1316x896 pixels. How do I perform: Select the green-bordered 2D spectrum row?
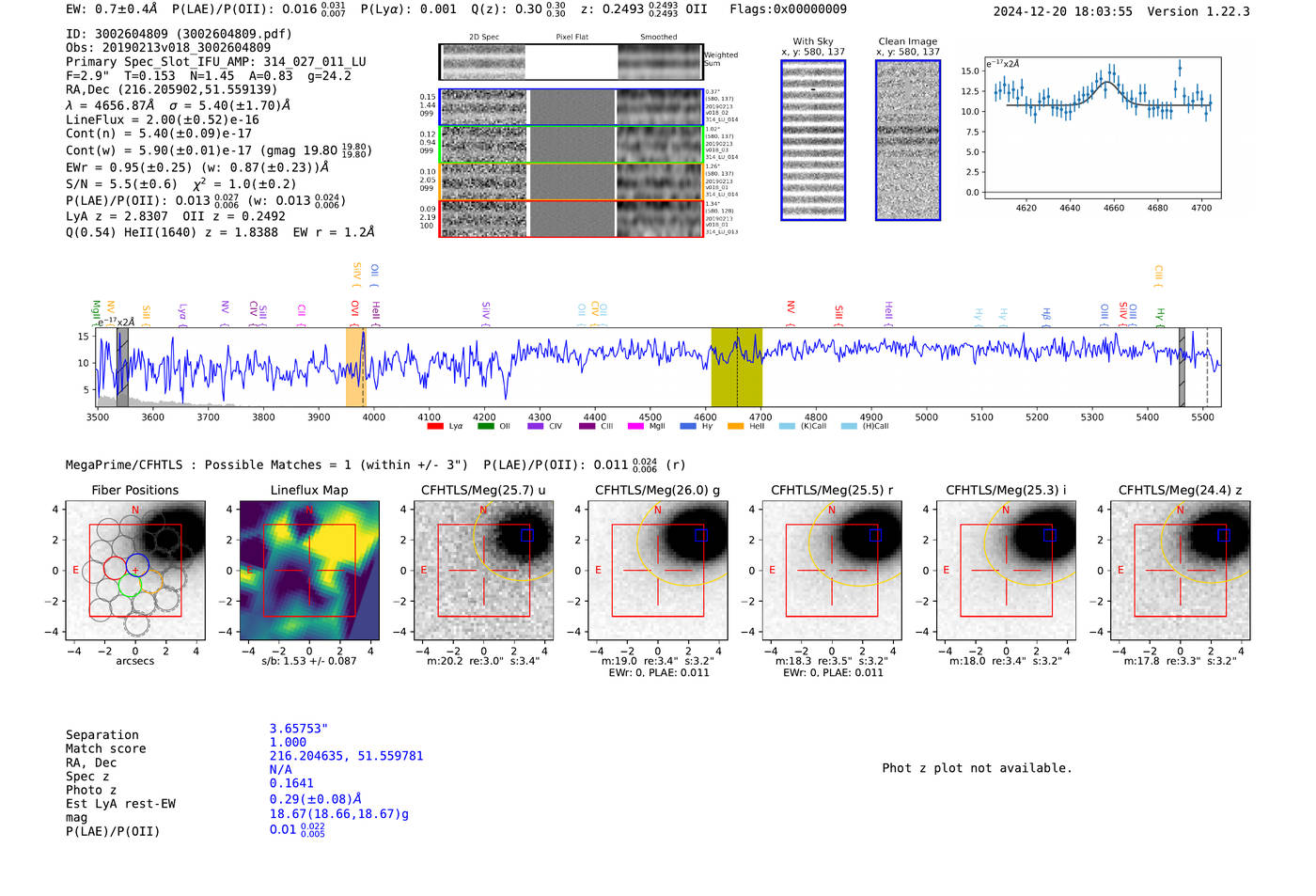click(572, 145)
